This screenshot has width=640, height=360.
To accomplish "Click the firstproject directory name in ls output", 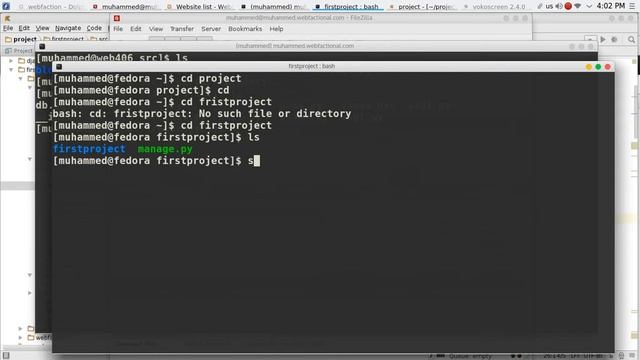I will pyautogui.click(x=89, y=149).
